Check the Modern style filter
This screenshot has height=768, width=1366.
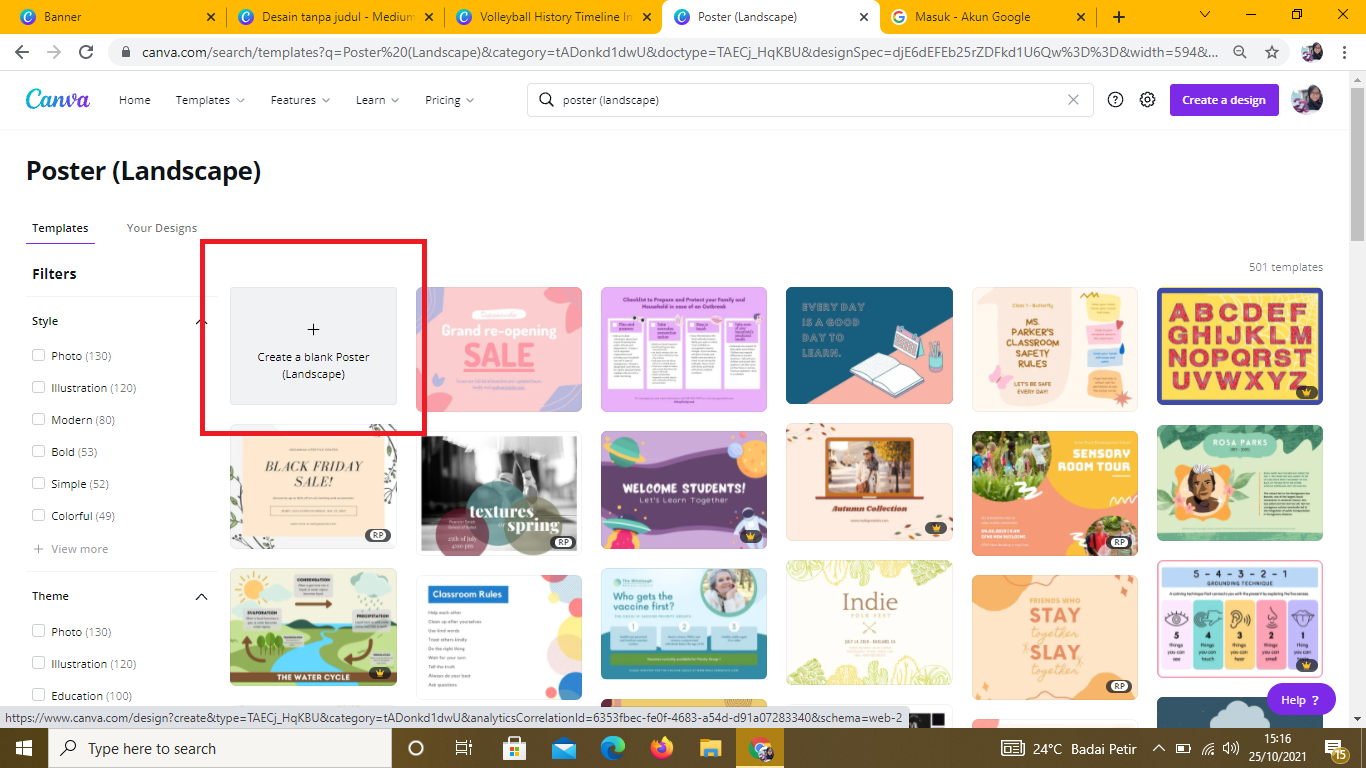pyautogui.click(x=38, y=419)
